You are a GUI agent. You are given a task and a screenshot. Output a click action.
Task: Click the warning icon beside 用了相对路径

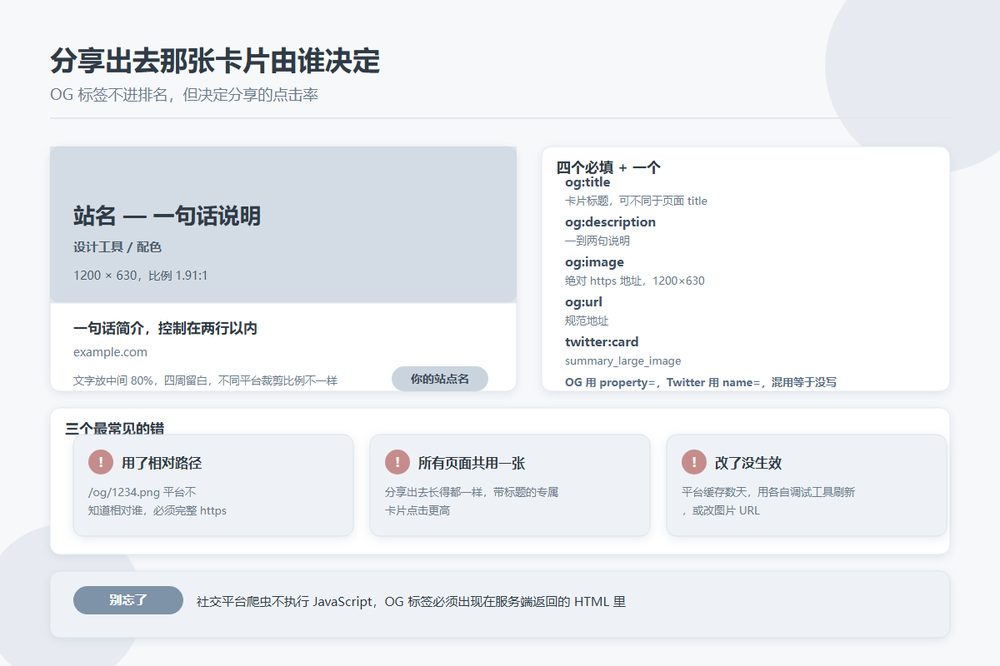click(x=101, y=462)
